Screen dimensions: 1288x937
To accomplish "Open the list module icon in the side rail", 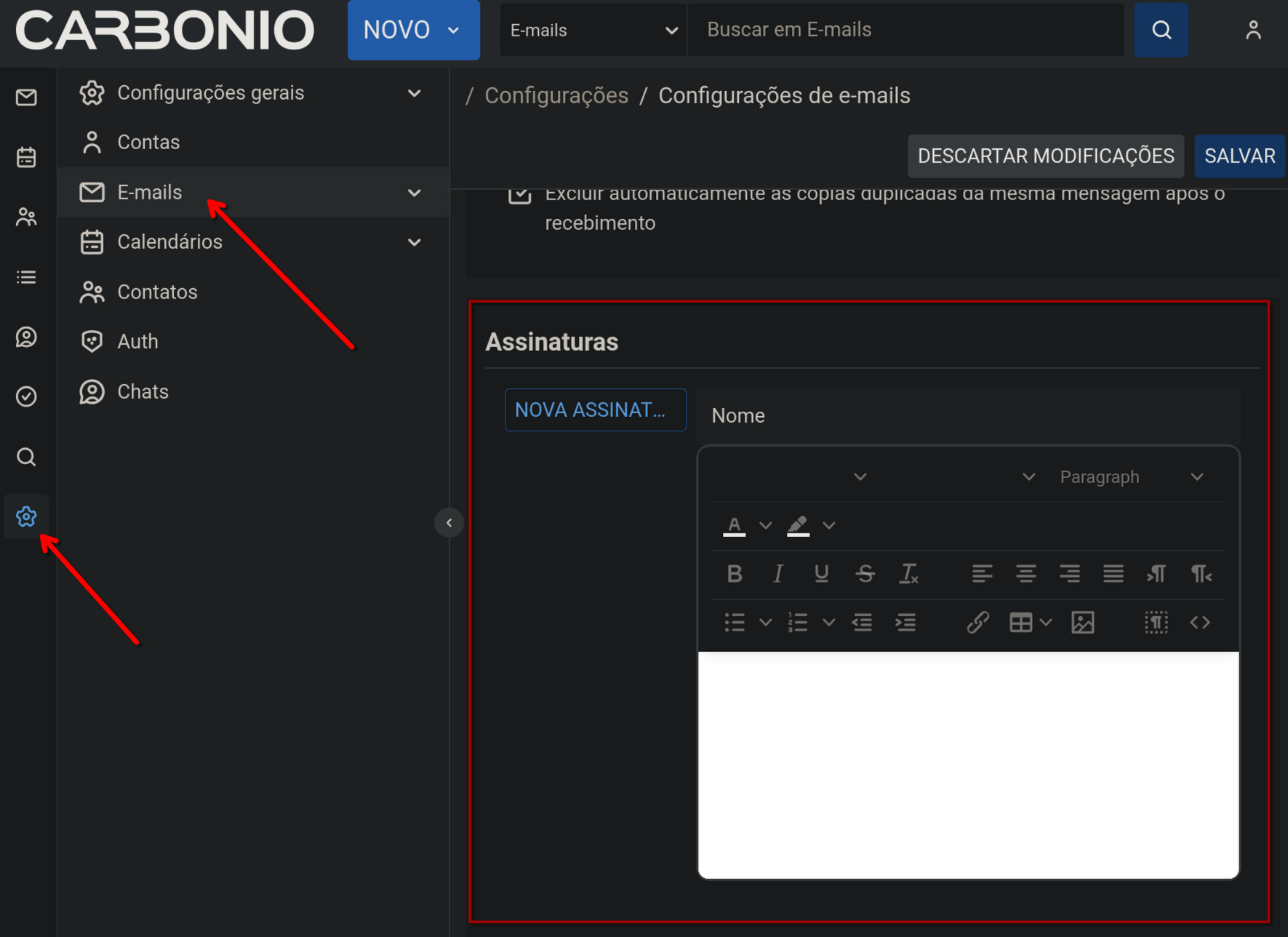I will coord(27,277).
